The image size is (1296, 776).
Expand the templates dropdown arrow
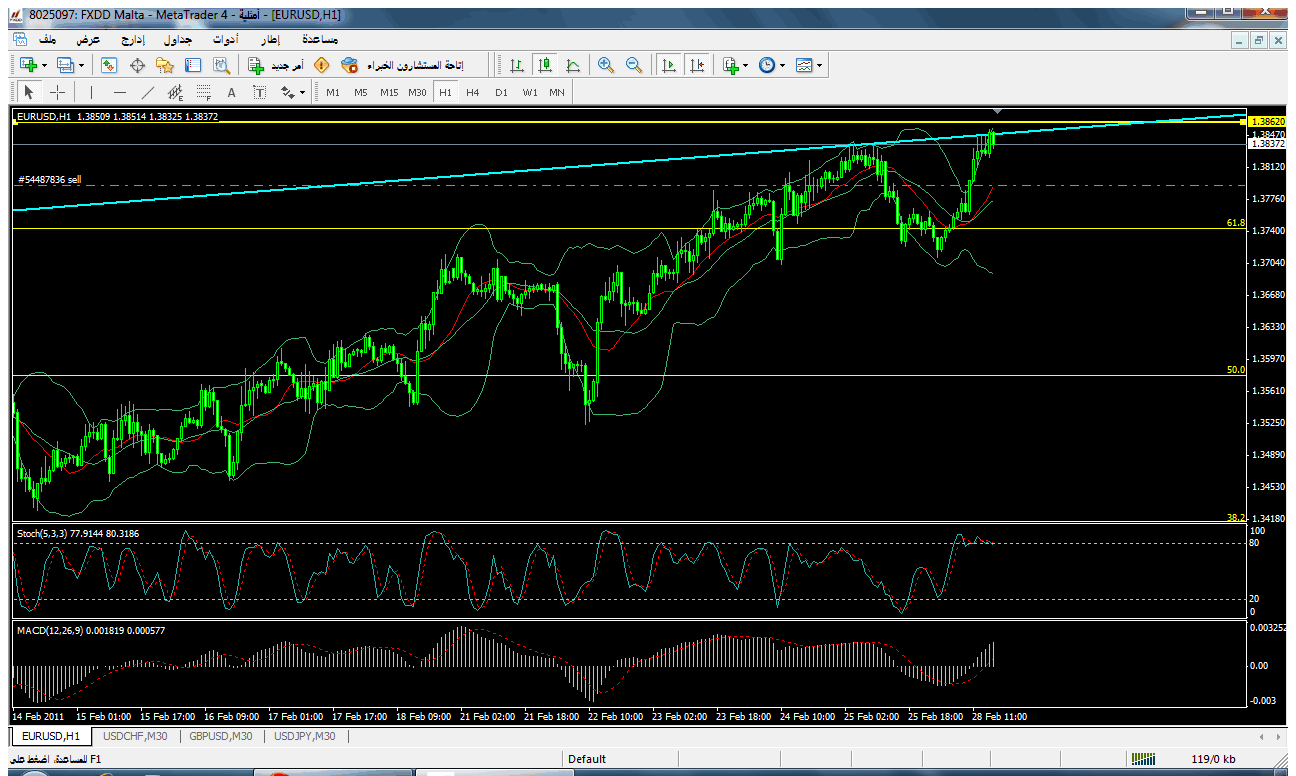[x=819, y=65]
